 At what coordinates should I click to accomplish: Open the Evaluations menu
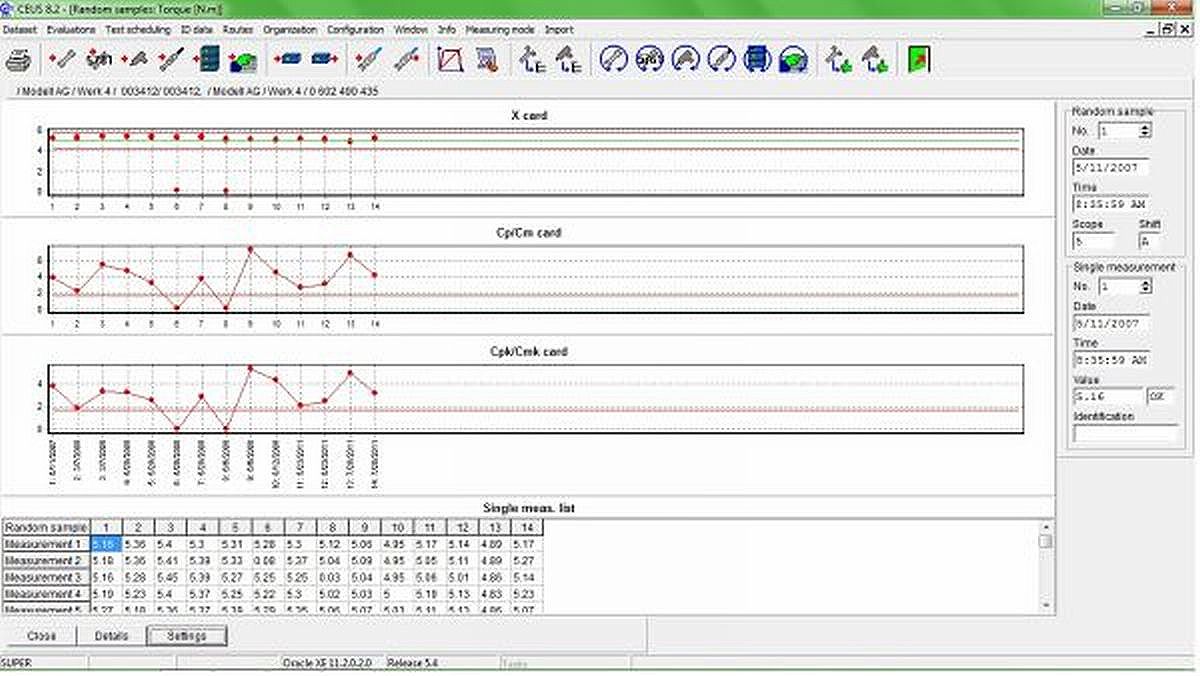coord(70,30)
